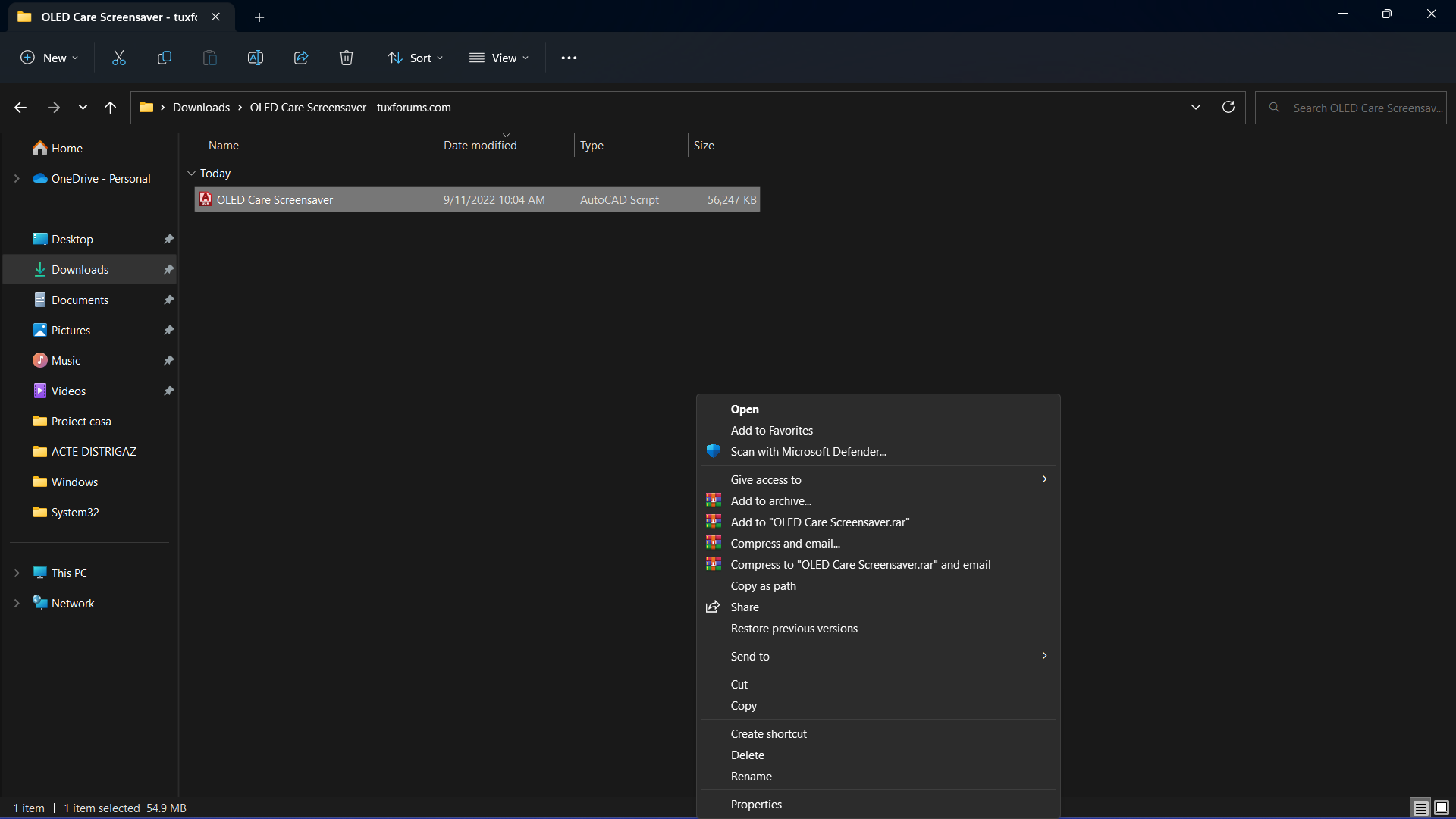Open the recent locations dropdown arrow

(x=83, y=108)
